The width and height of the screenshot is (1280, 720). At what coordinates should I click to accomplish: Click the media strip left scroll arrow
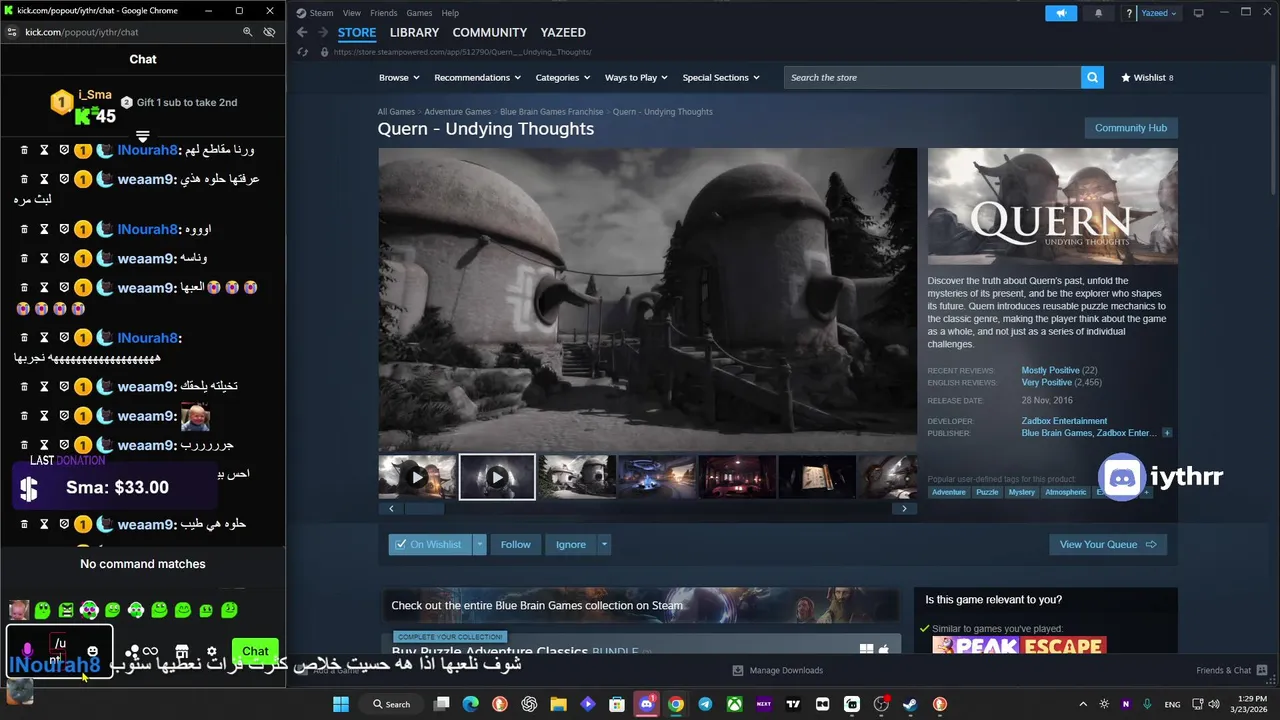coord(391,508)
